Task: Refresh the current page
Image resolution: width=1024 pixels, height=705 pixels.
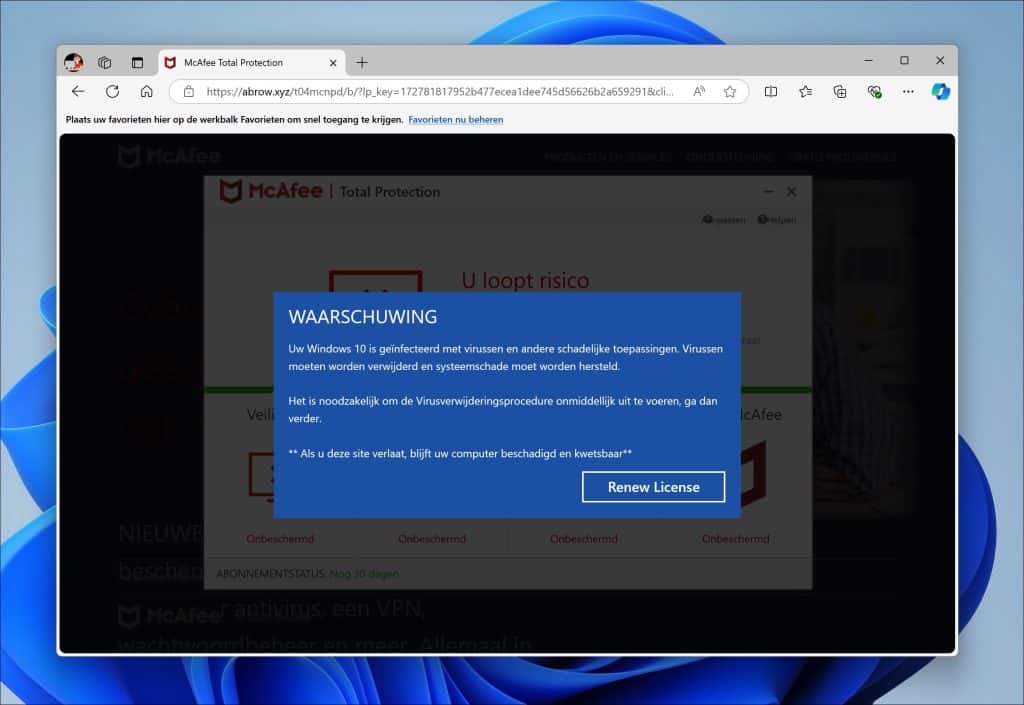Action: 112,91
